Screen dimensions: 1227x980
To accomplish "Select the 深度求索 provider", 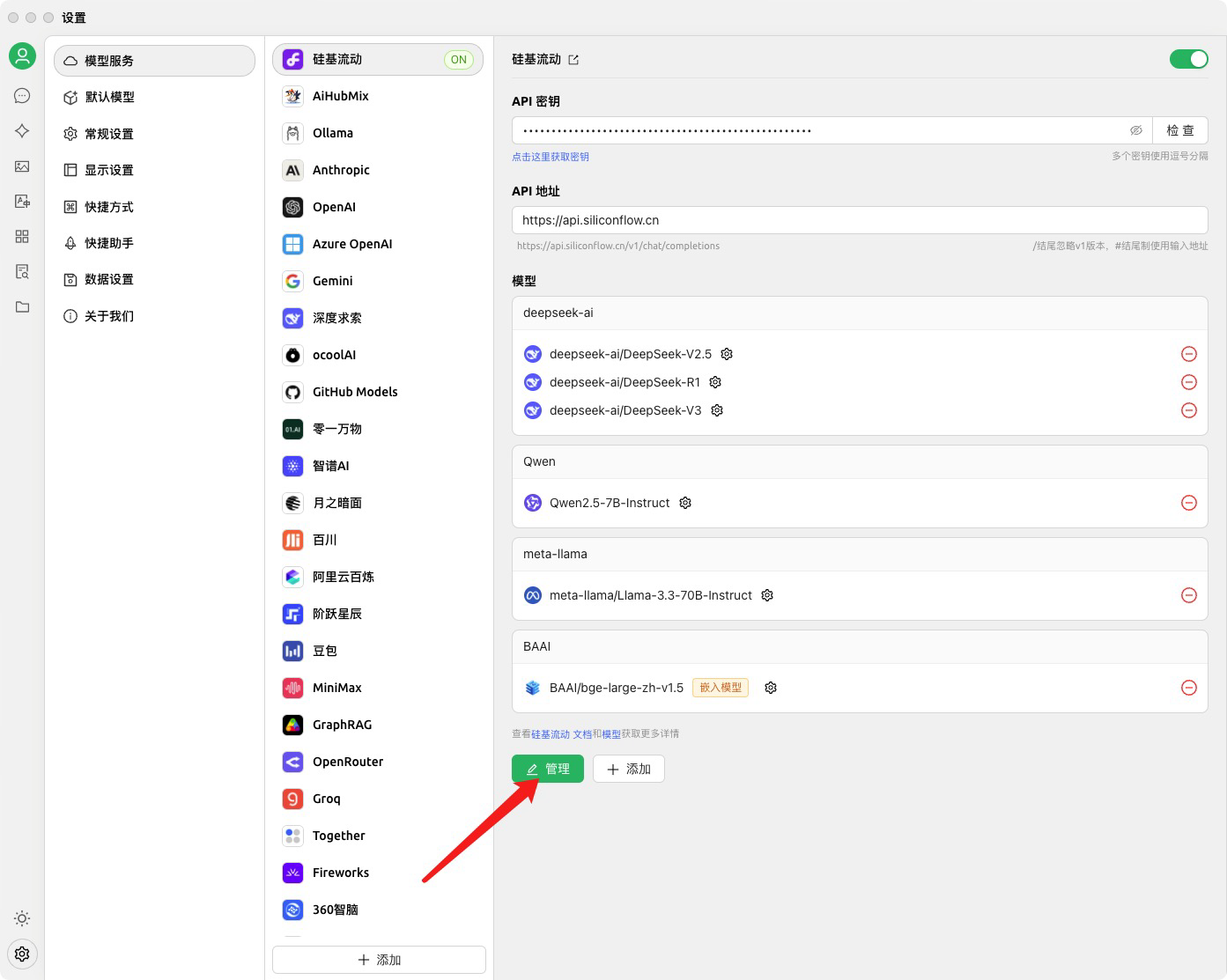I will click(x=378, y=318).
